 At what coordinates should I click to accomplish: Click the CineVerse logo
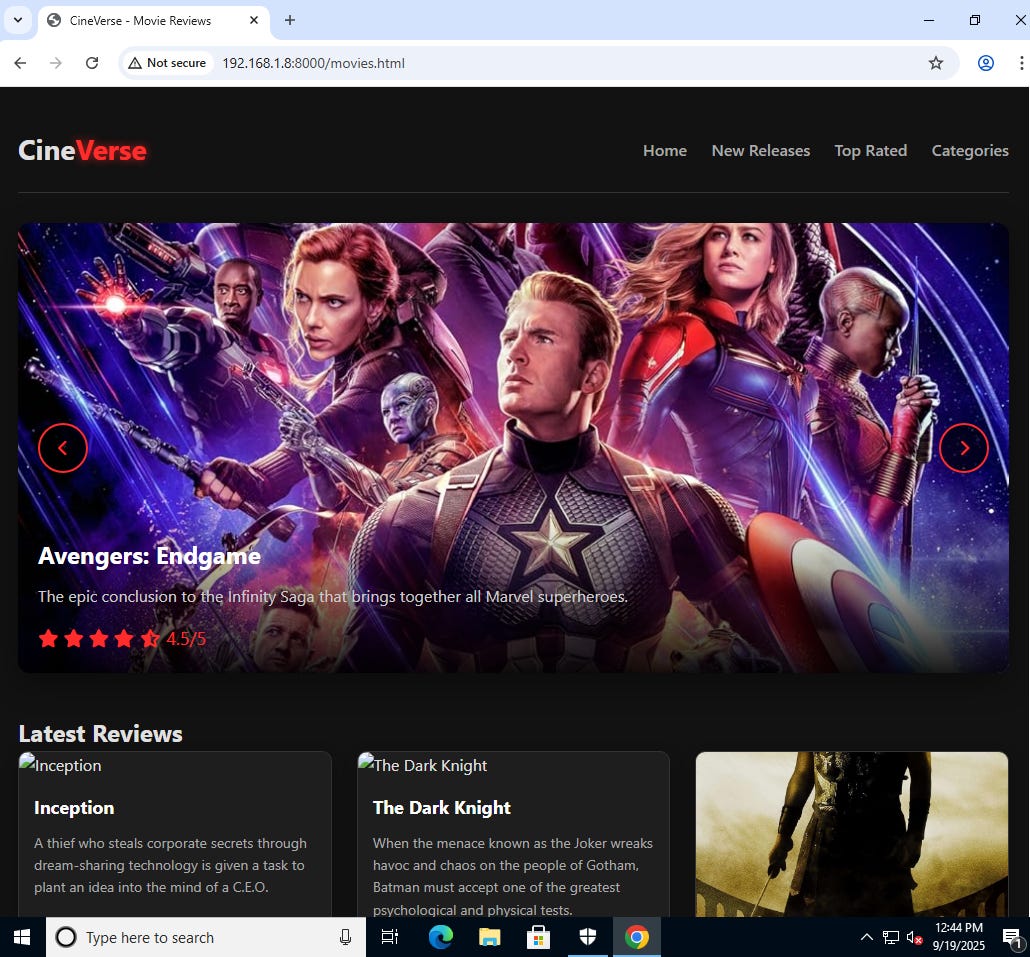coord(82,150)
